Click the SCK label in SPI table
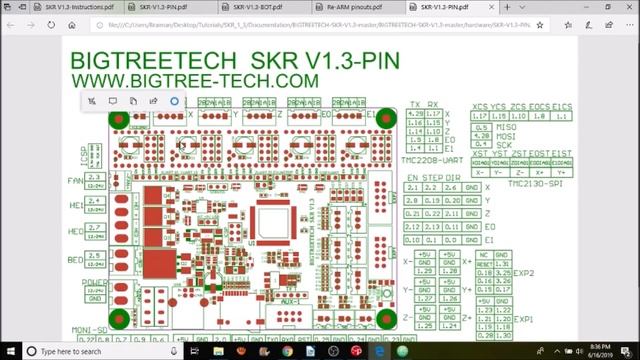640x360 pixels. point(504,145)
